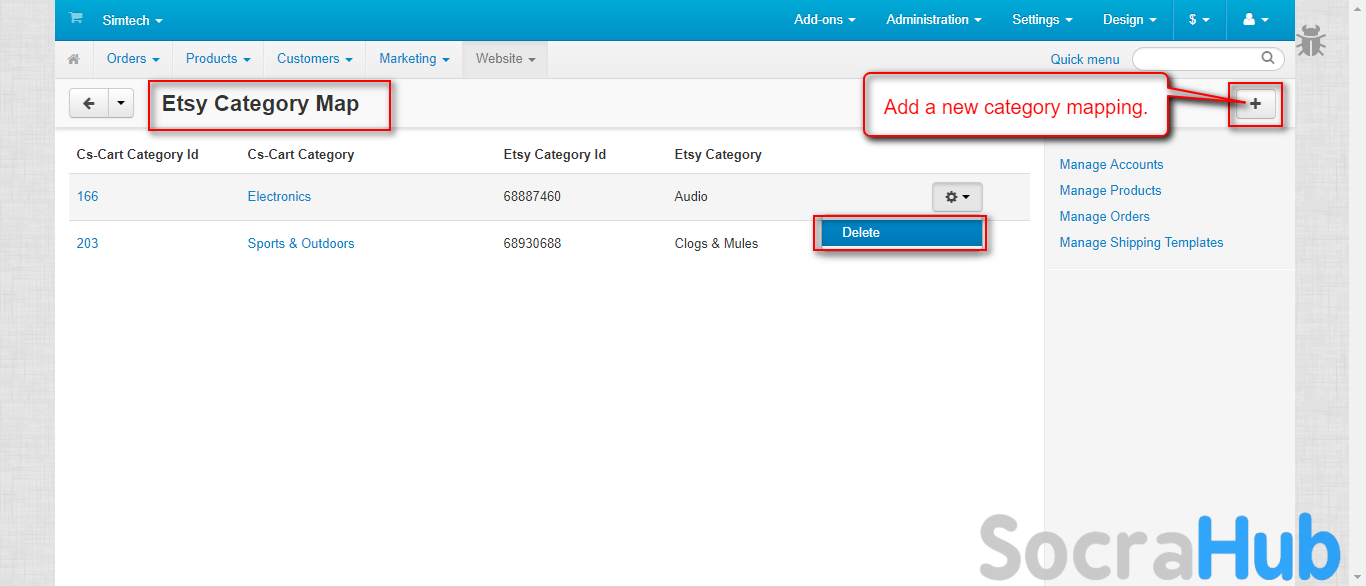Image resolution: width=1366 pixels, height=586 pixels.
Task: Open the Quick menu link
Action: [x=1085, y=60]
